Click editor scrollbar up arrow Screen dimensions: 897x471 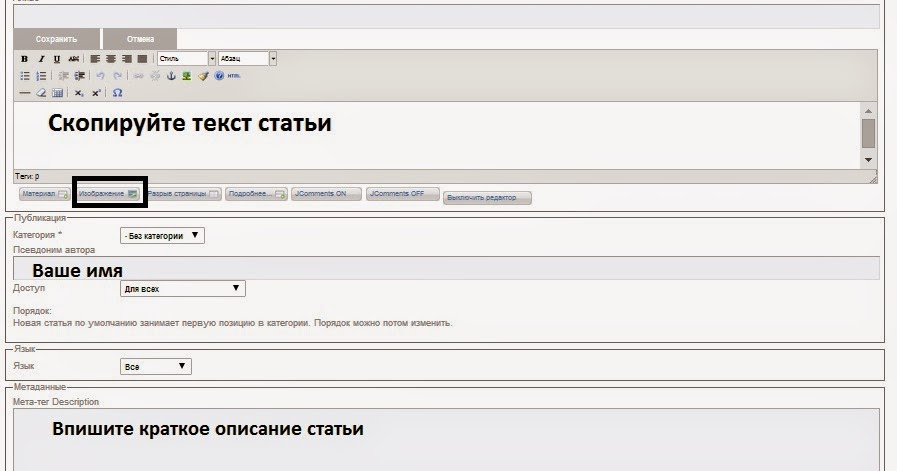point(868,110)
